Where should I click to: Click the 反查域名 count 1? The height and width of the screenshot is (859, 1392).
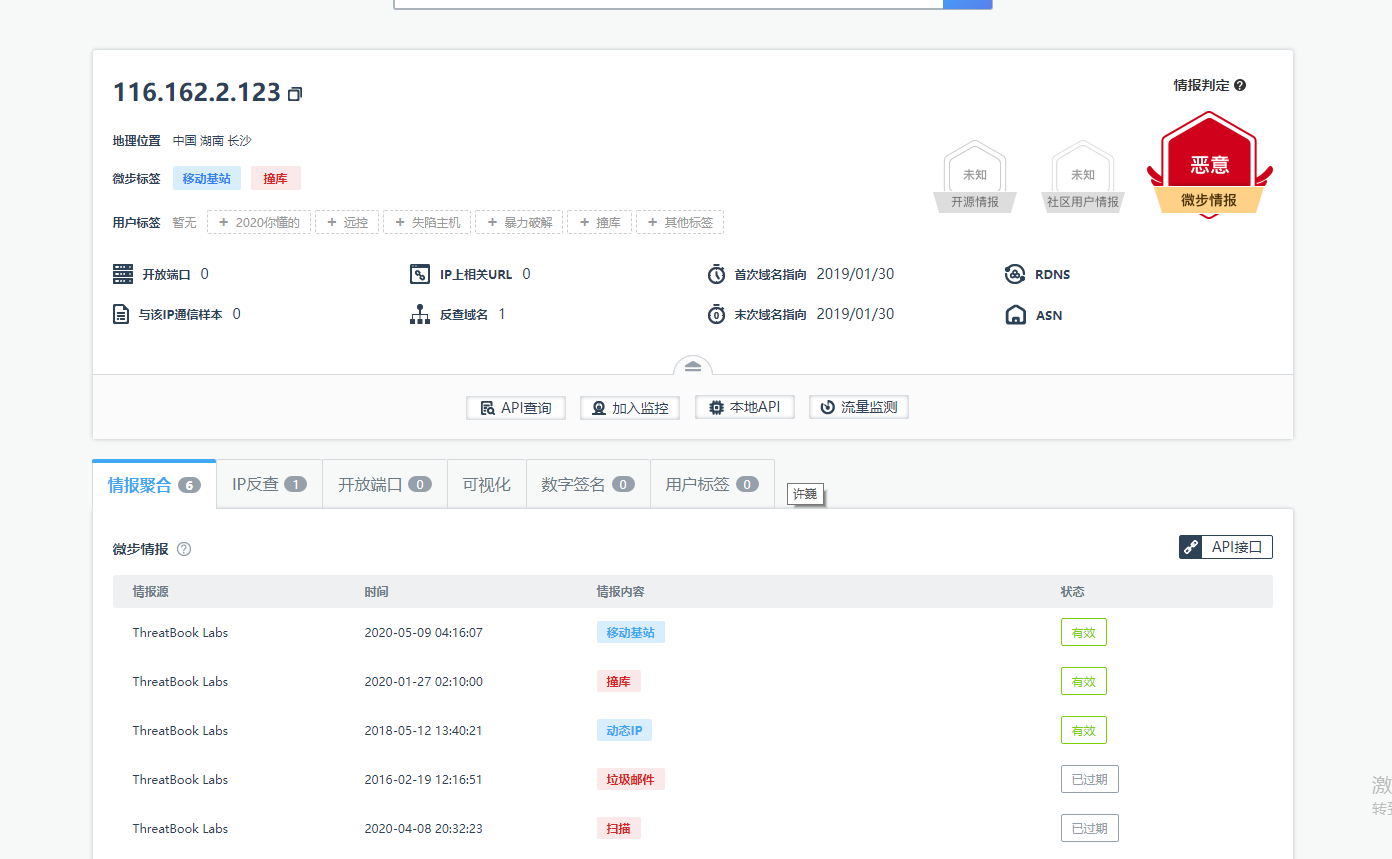pos(502,314)
